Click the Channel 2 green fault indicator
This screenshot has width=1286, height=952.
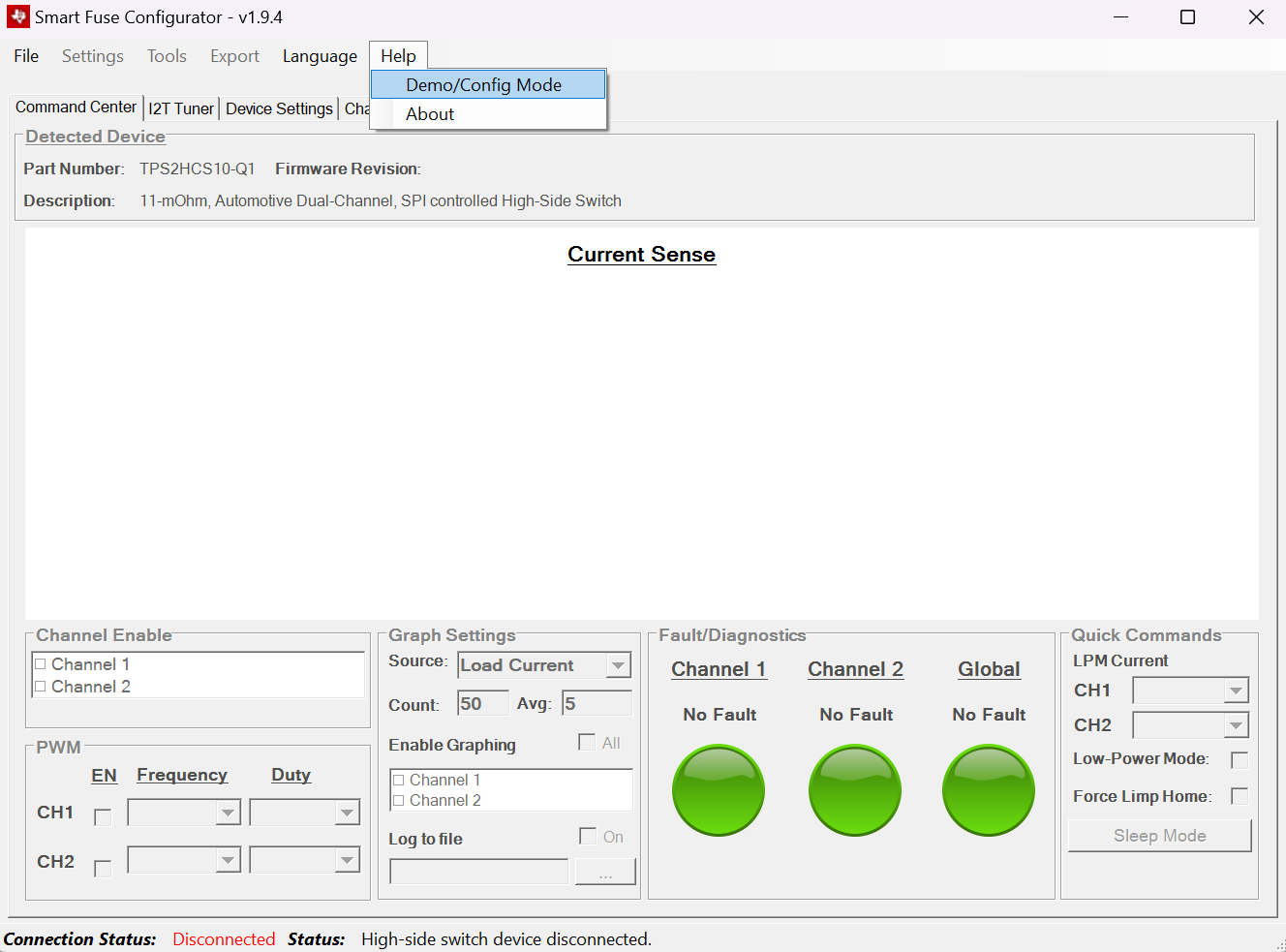click(x=855, y=789)
